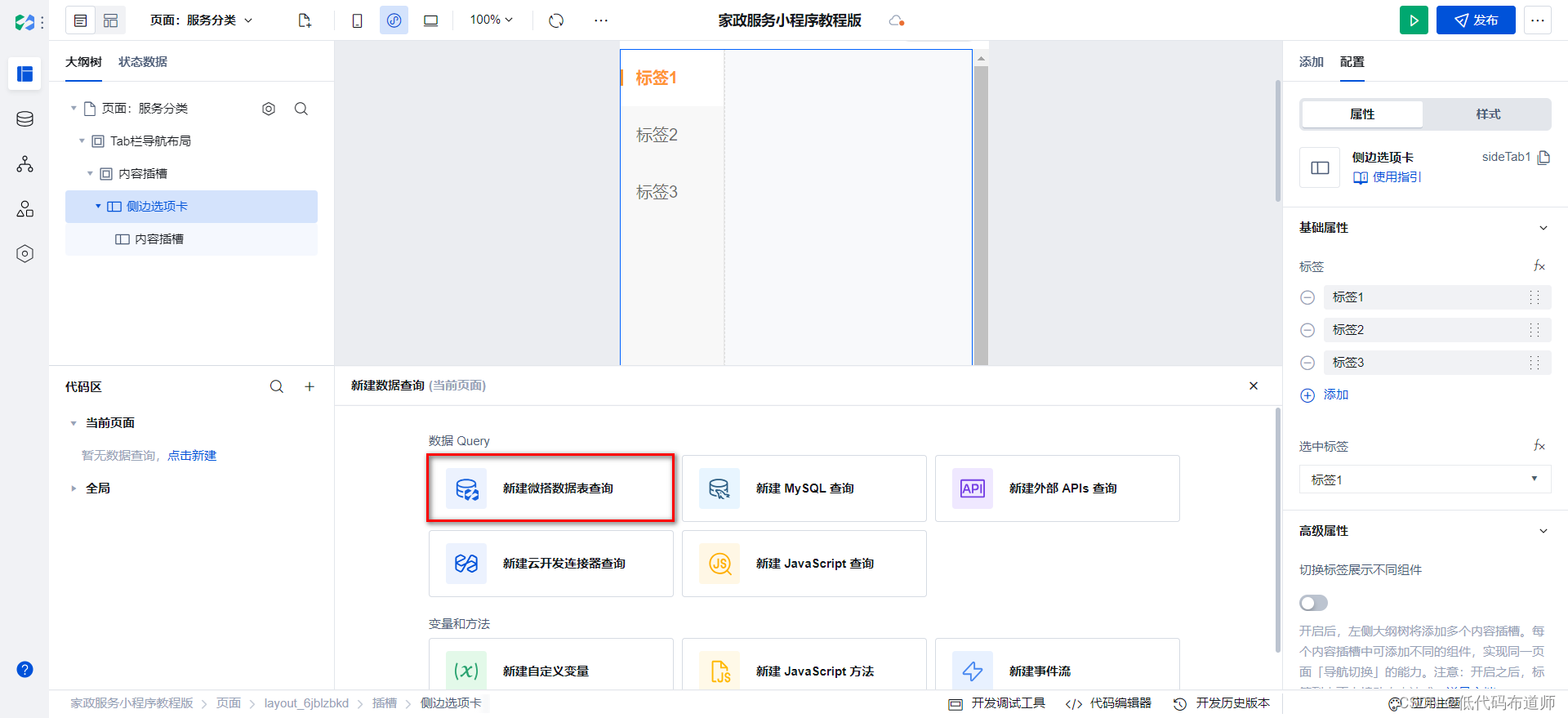Image resolution: width=1568 pixels, height=718 pixels.
Task: Open the workflow sidebar icon
Action: (x=24, y=164)
